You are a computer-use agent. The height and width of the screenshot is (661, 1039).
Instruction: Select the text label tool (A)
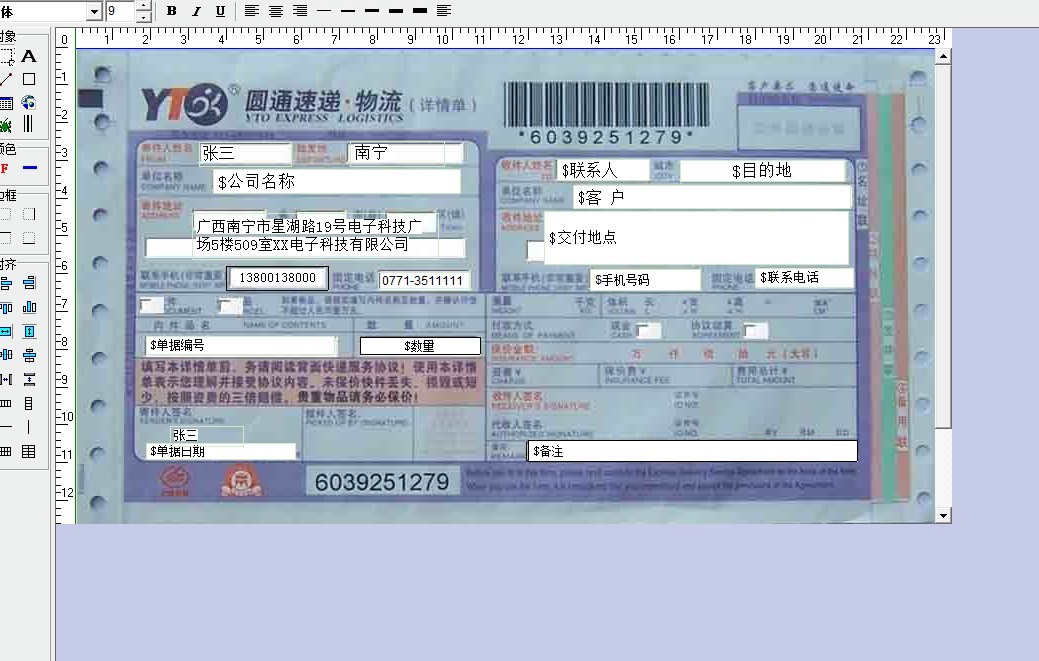(29, 56)
